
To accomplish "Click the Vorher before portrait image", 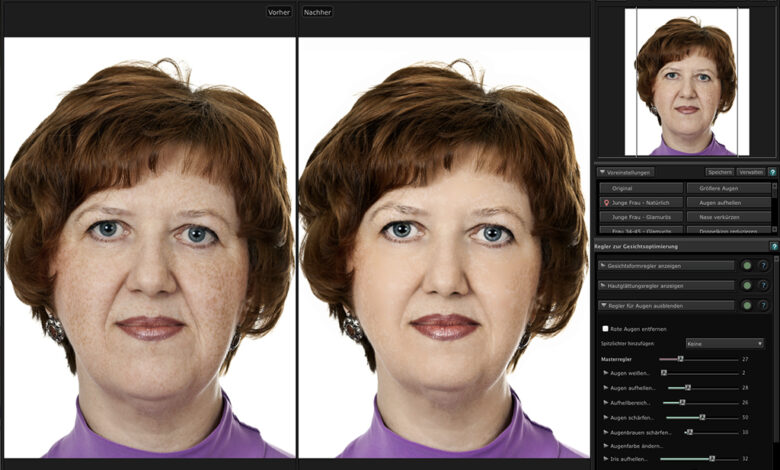I will tap(149, 247).
